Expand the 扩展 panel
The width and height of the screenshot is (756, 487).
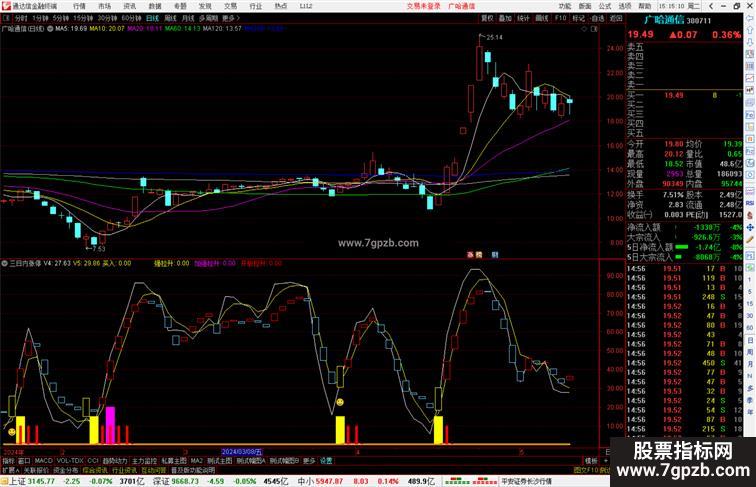[x=10, y=470]
